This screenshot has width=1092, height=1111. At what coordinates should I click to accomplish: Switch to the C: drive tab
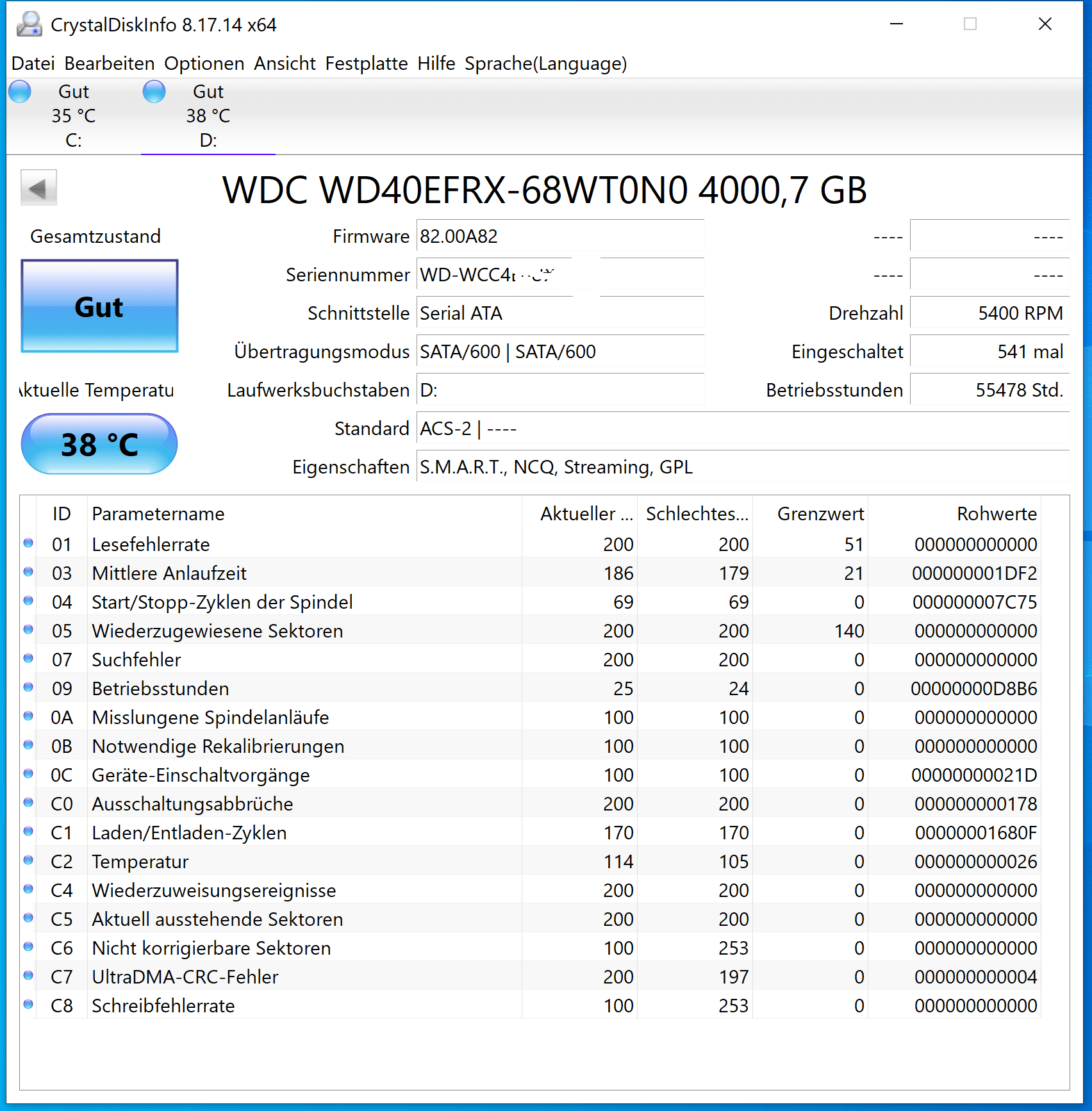pyautogui.click(x=74, y=116)
